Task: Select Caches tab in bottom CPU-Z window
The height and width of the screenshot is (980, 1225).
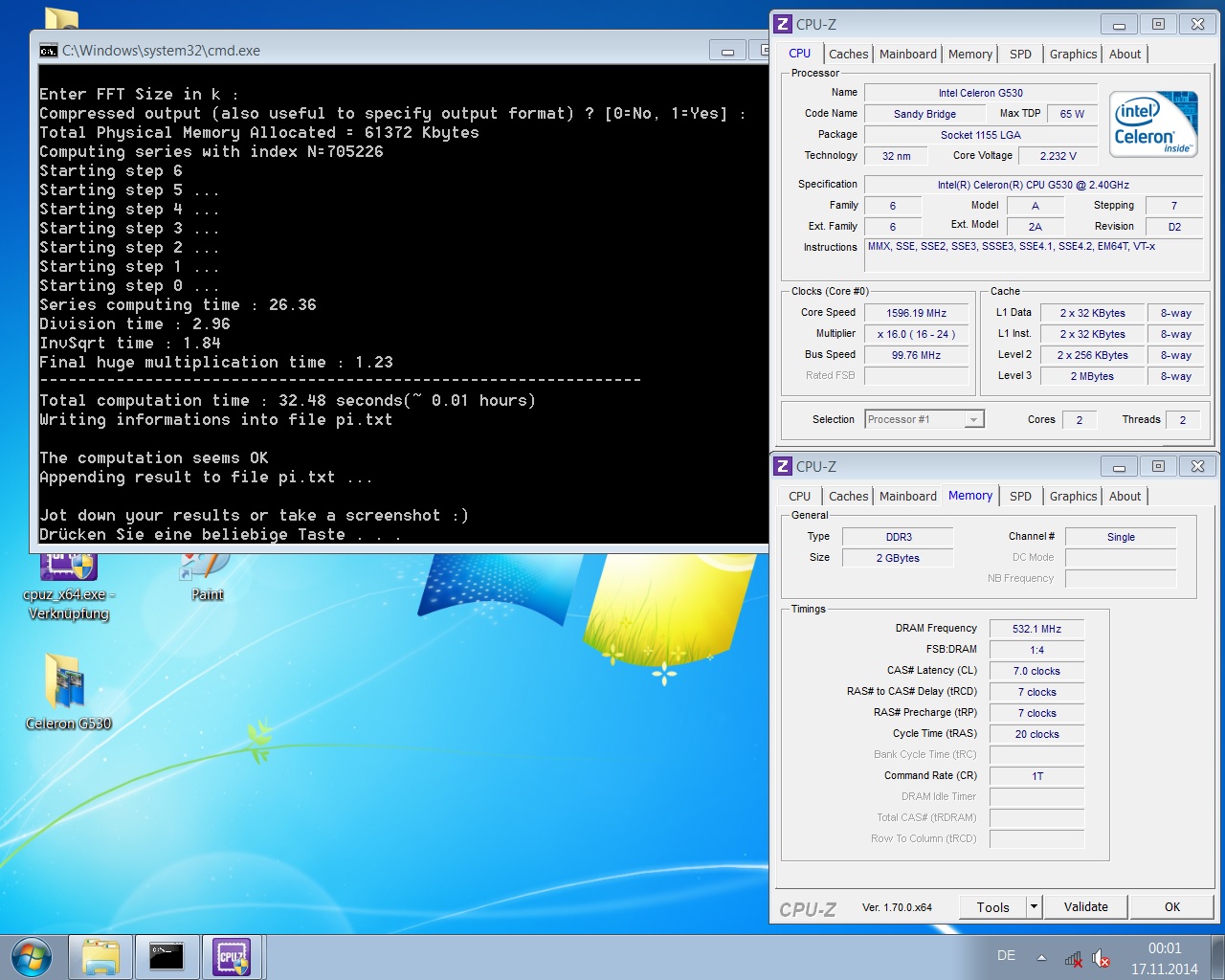Action: [x=848, y=497]
